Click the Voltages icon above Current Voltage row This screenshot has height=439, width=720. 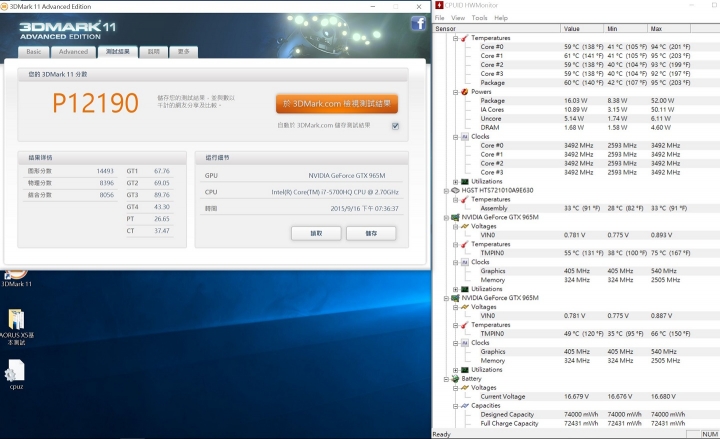tap(465, 388)
